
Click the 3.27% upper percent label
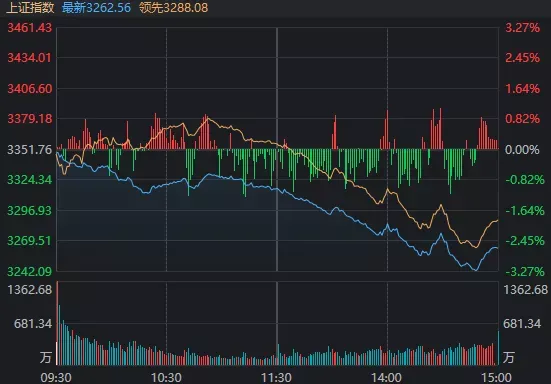point(522,27)
